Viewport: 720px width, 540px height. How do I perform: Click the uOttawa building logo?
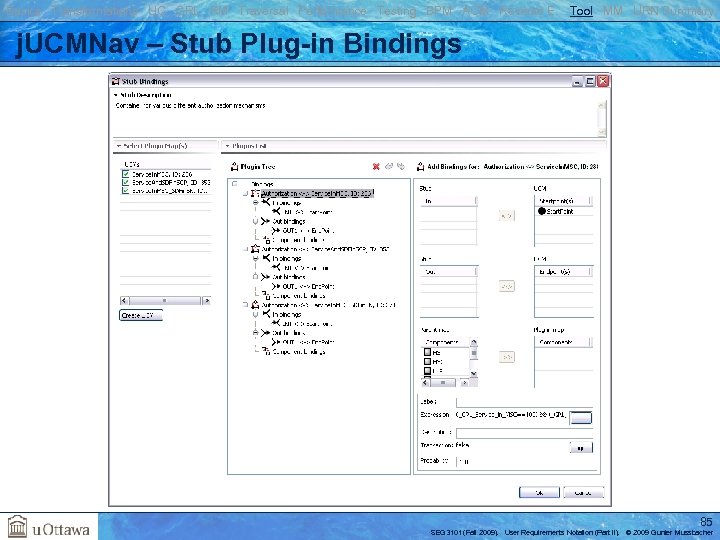point(17,526)
